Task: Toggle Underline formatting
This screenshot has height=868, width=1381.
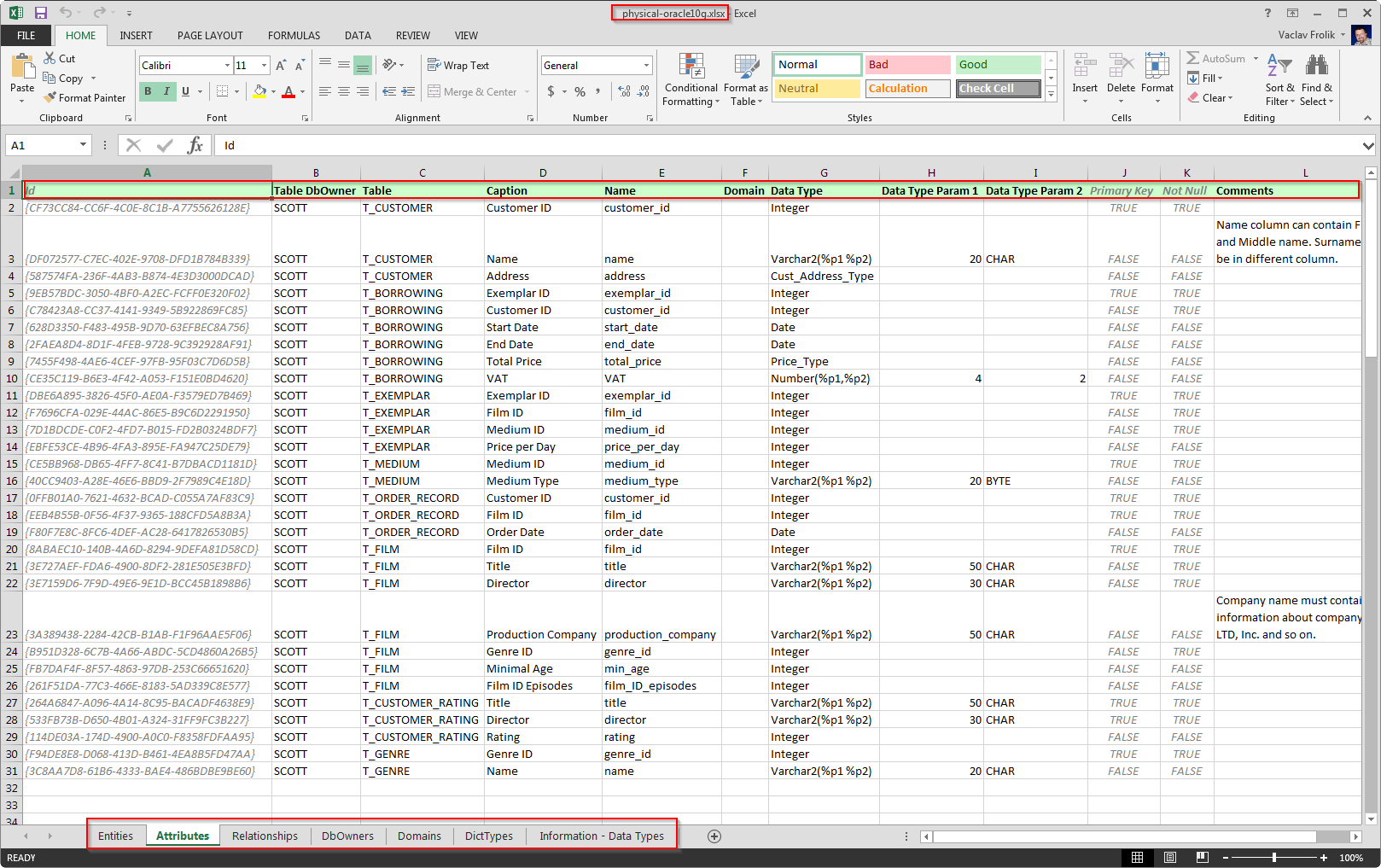Action: pos(185,91)
